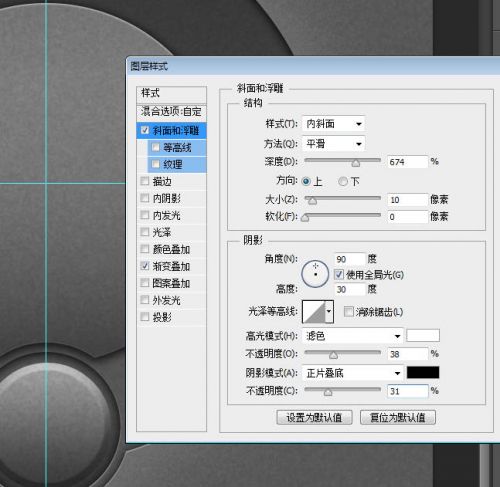This screenshot has width=500, height=487.
Task: Open the gloss contour curve thumbnail
Action: [x=313, y=312]
